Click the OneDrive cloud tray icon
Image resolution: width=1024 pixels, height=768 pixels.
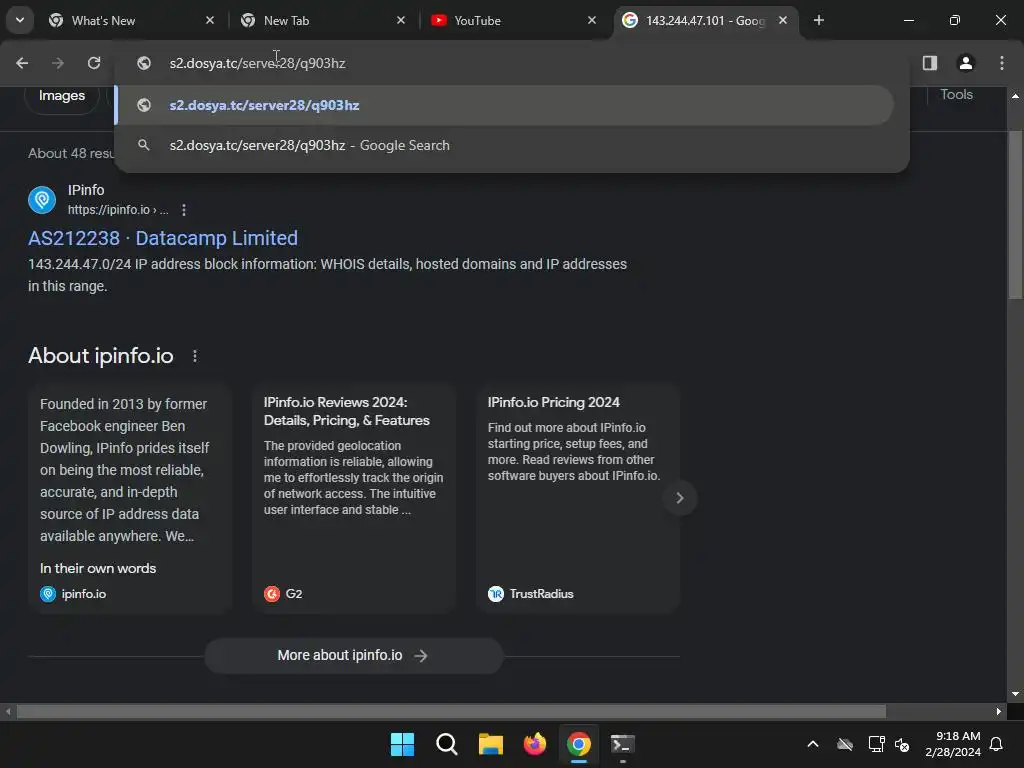click(x=844, y=744)
